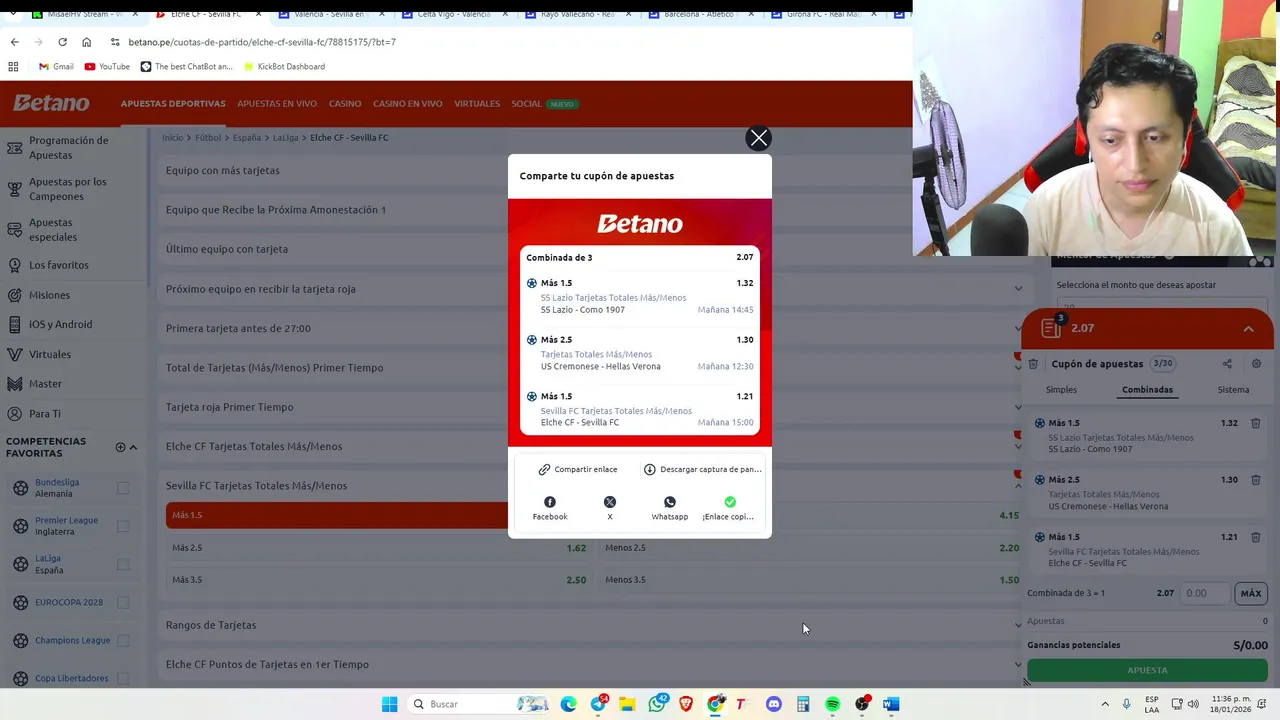Click the green APUESTA button
This screenshot has width=1280, height=720.
[1147, 670]
